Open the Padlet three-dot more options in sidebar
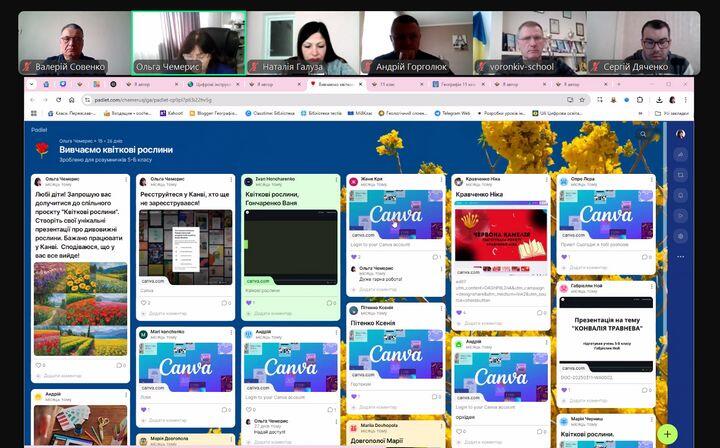720x448 pixels. (681, 257)
